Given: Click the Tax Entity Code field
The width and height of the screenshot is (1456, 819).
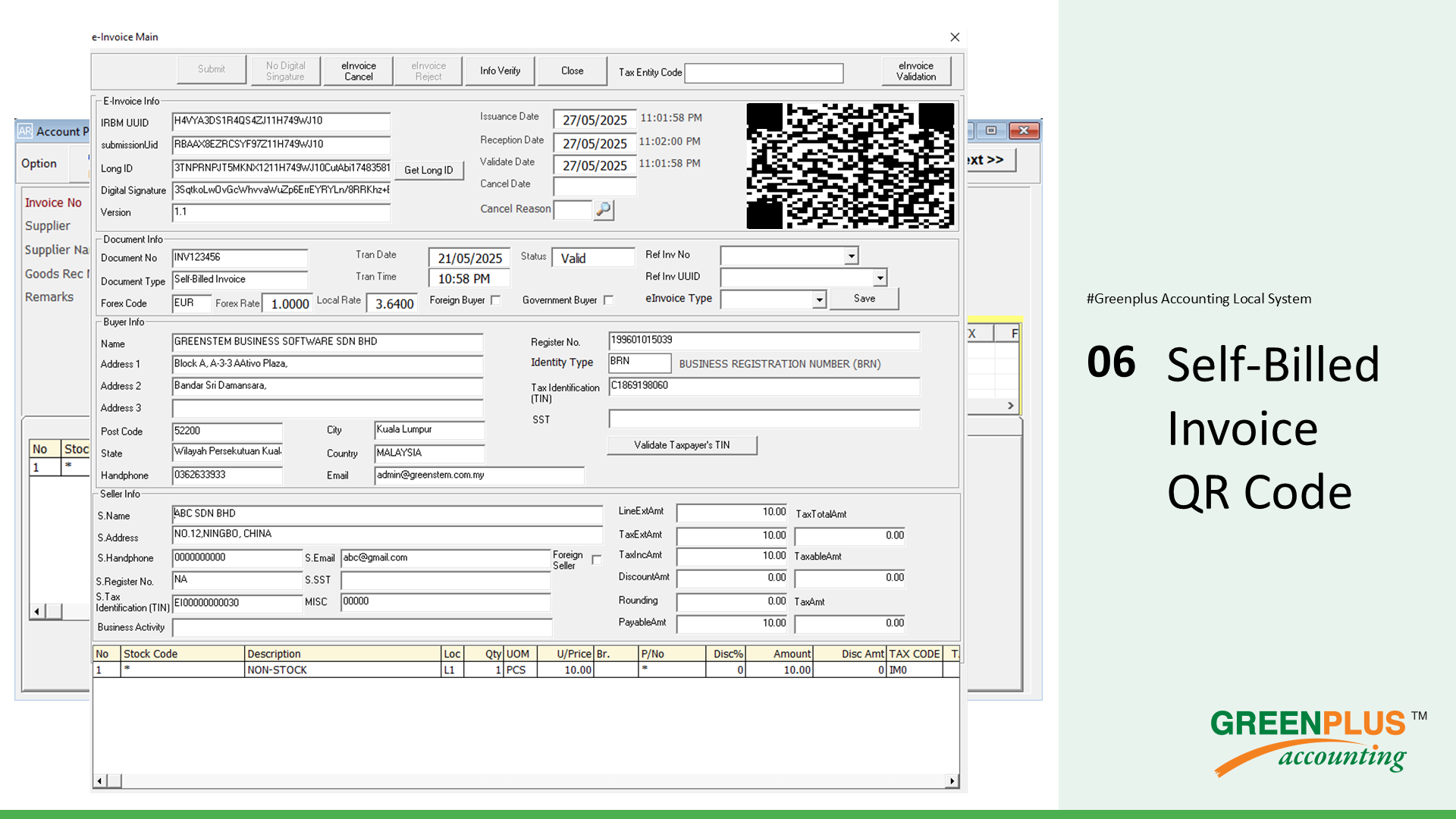Looking at the screenshot, I should coord(764,74).
